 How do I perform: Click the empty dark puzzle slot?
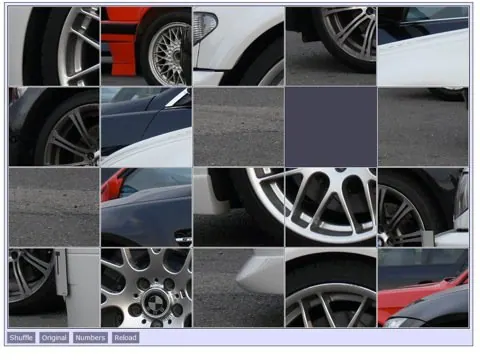pyautogui.click(x=331, y=127)
